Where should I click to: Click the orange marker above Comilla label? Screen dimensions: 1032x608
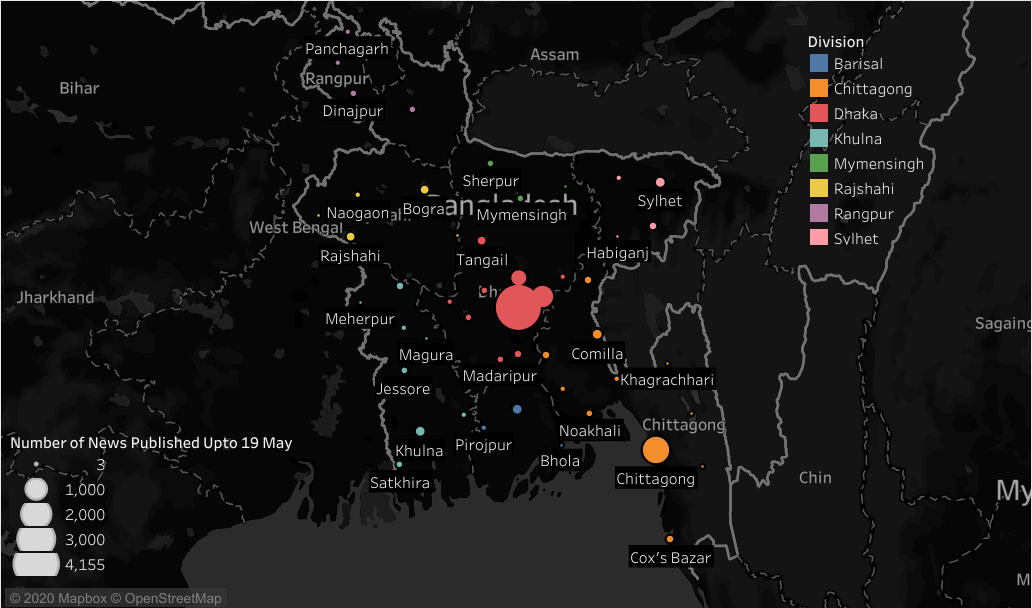coord(597,334)
